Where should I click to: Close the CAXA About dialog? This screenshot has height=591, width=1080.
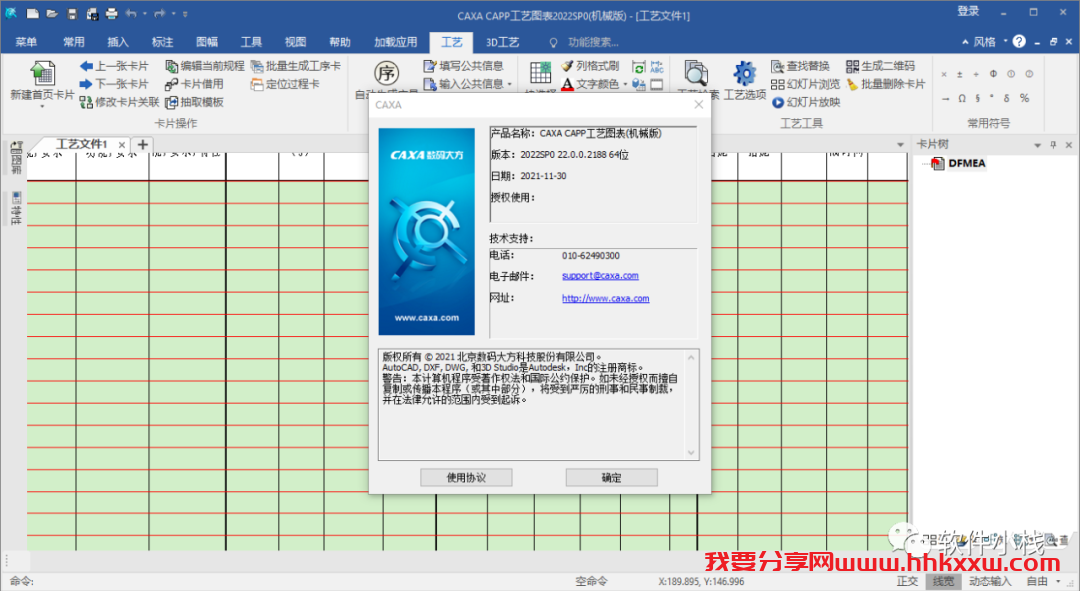(x=698, y=104)
